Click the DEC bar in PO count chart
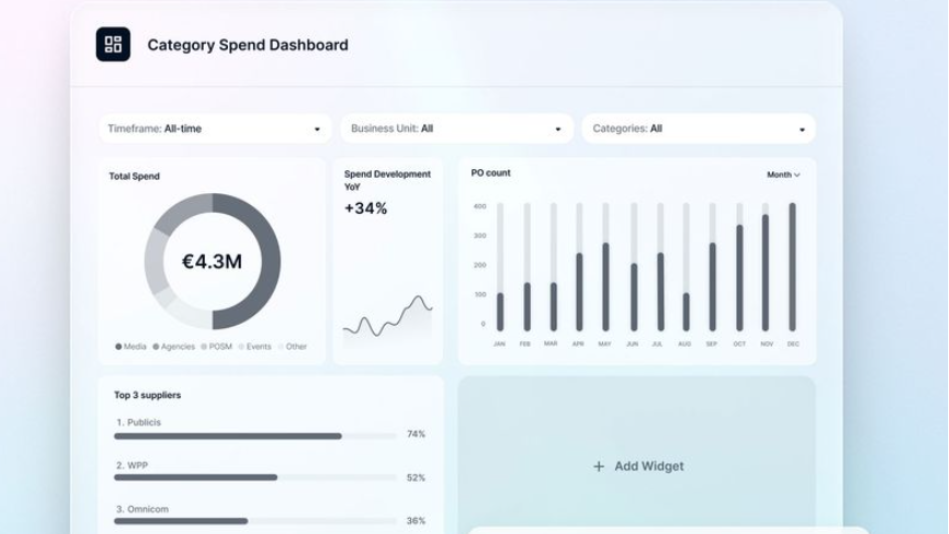949x534 pixels. pos(792,267)
